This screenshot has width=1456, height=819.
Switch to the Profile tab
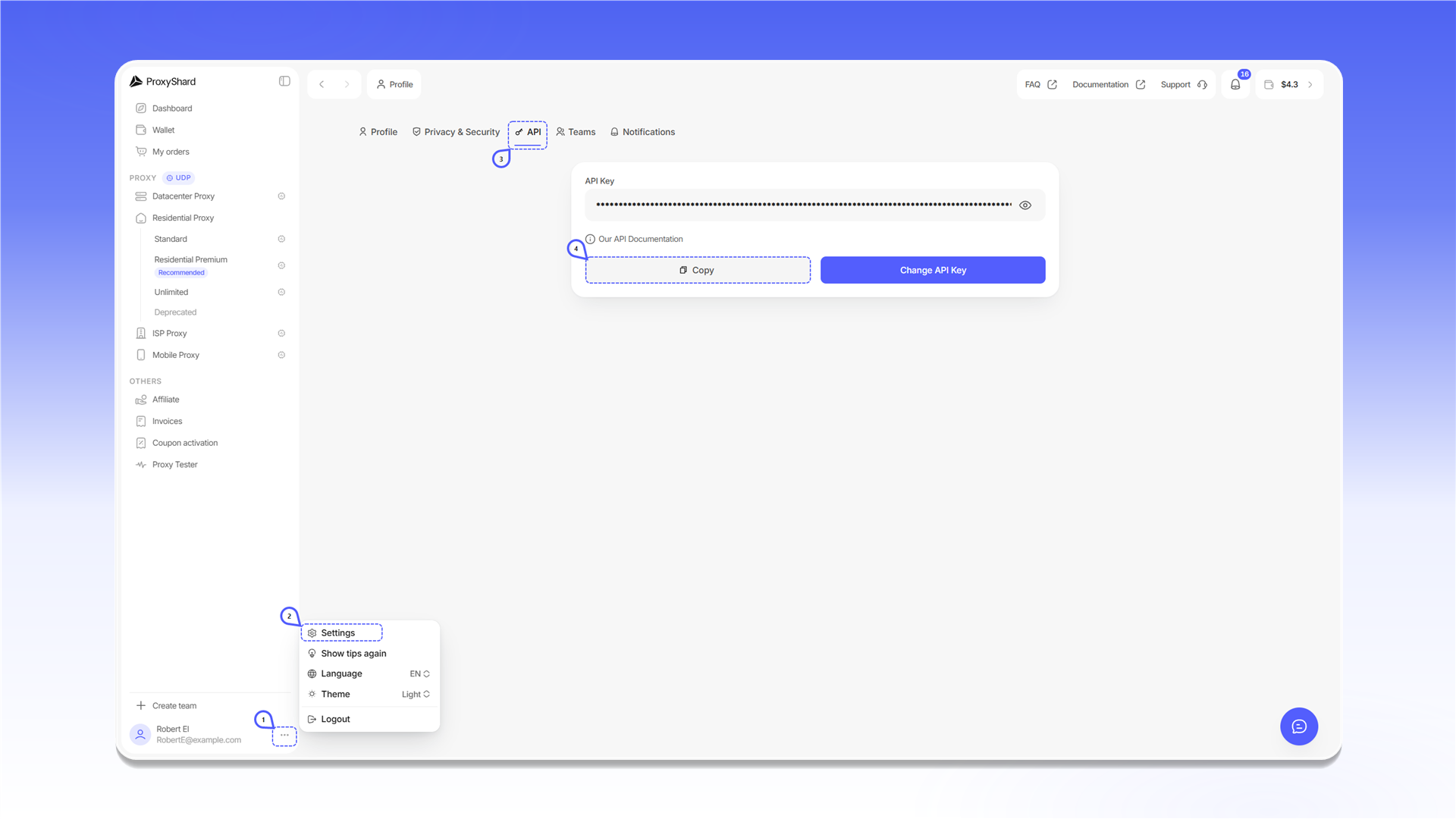(x=378, y=132)
